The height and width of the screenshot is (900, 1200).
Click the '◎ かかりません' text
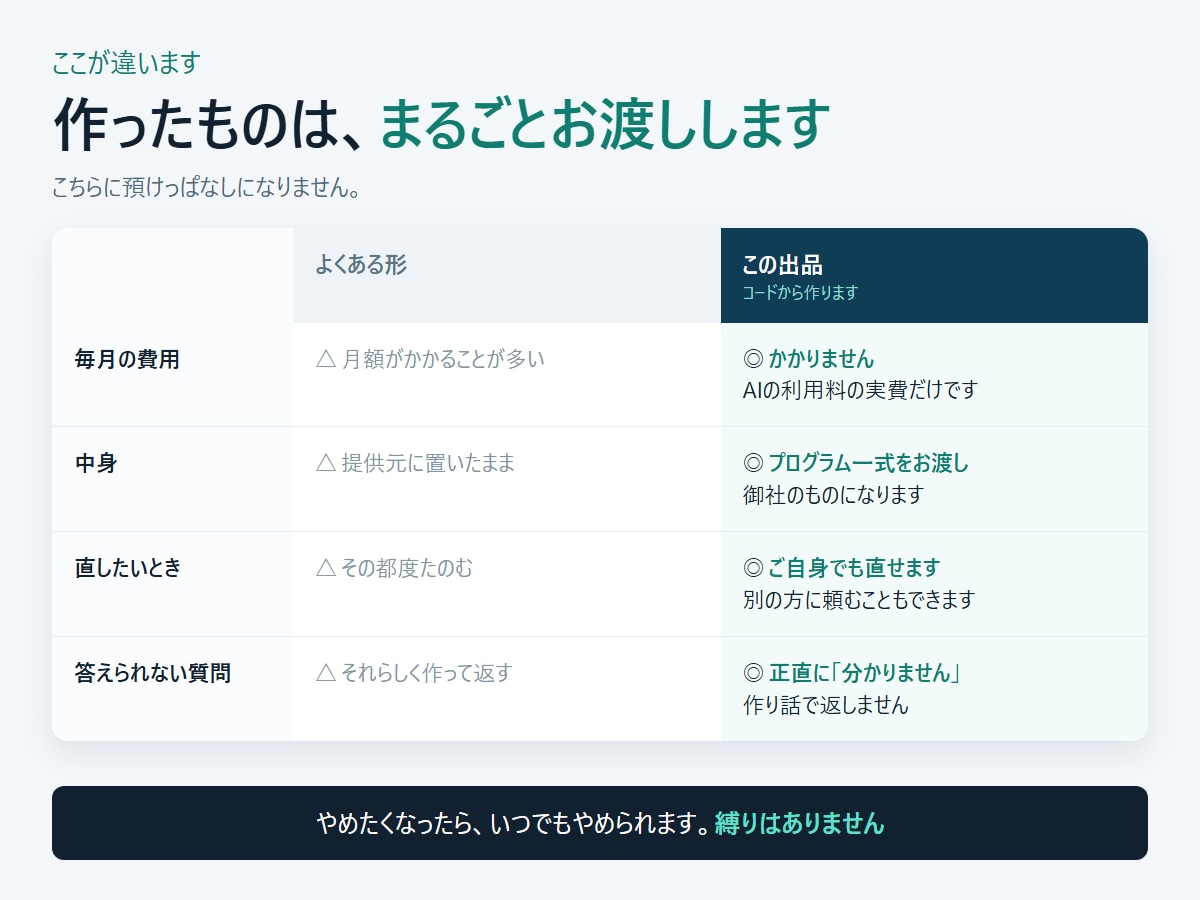point(809,359)
